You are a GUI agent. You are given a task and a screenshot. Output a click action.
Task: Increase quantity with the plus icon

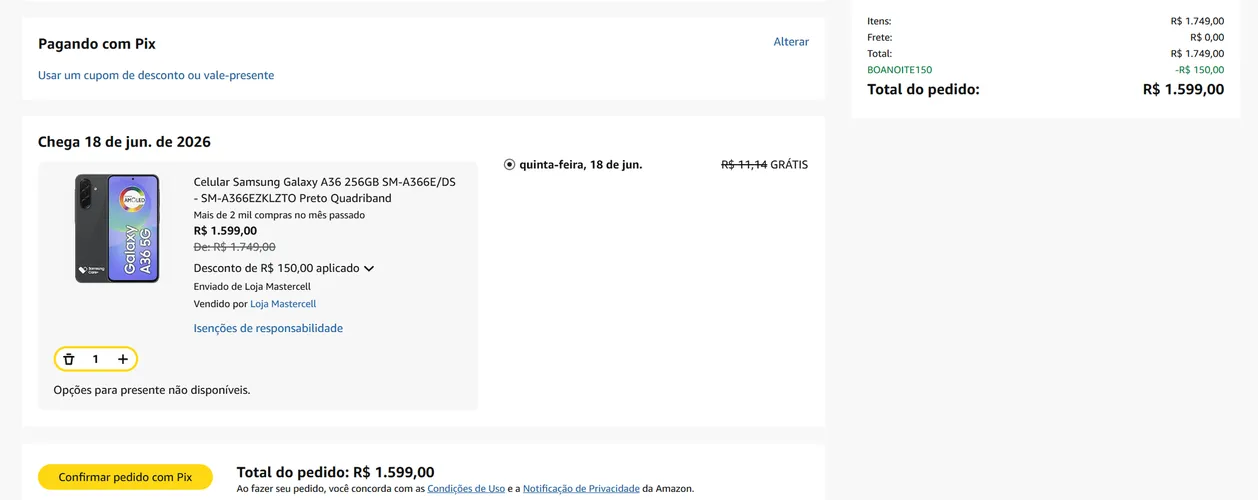123,359
